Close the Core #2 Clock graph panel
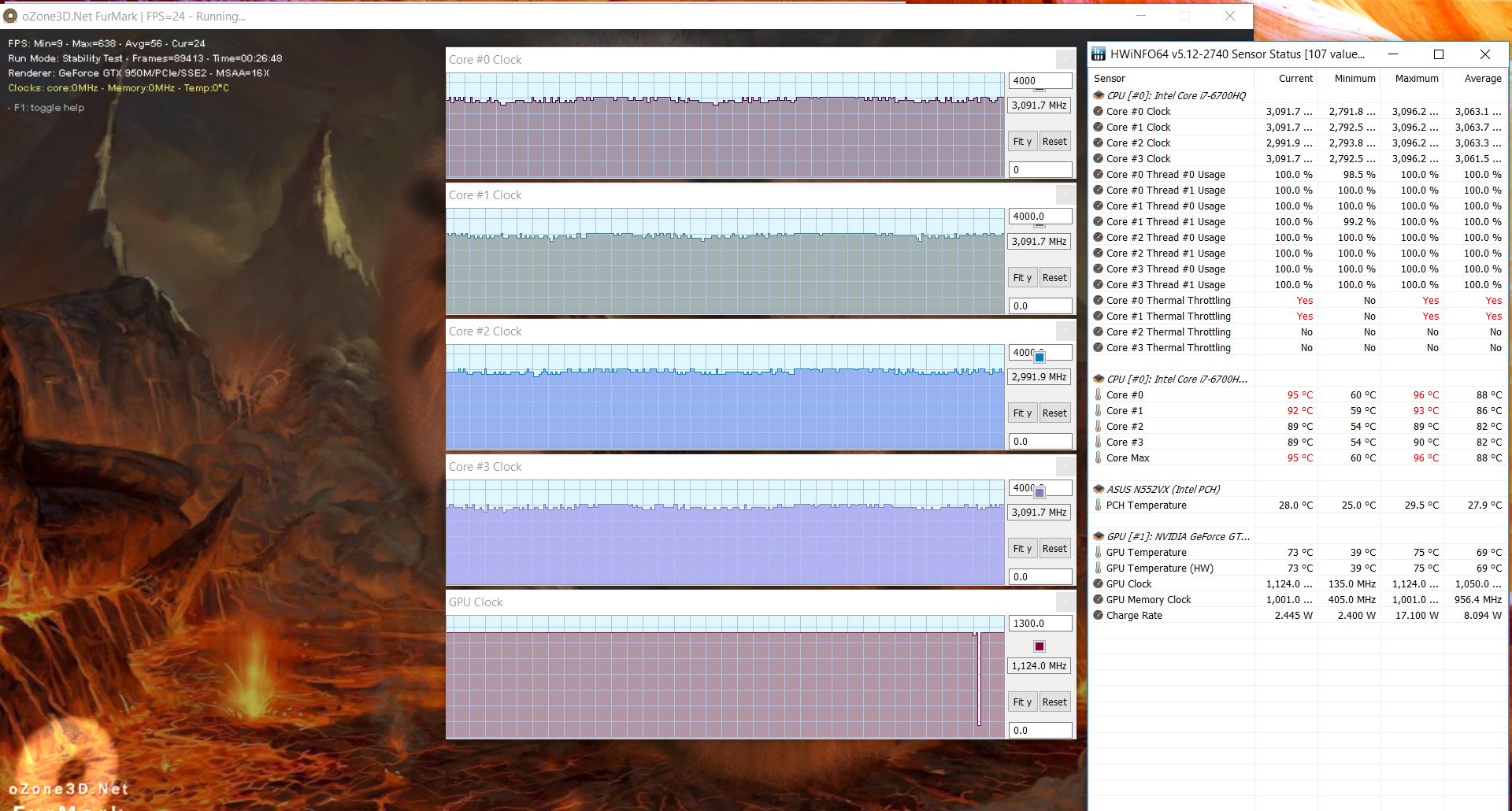Viewport: 1512px width, 811px height. pyautogui.click(x=1065, y=331)
